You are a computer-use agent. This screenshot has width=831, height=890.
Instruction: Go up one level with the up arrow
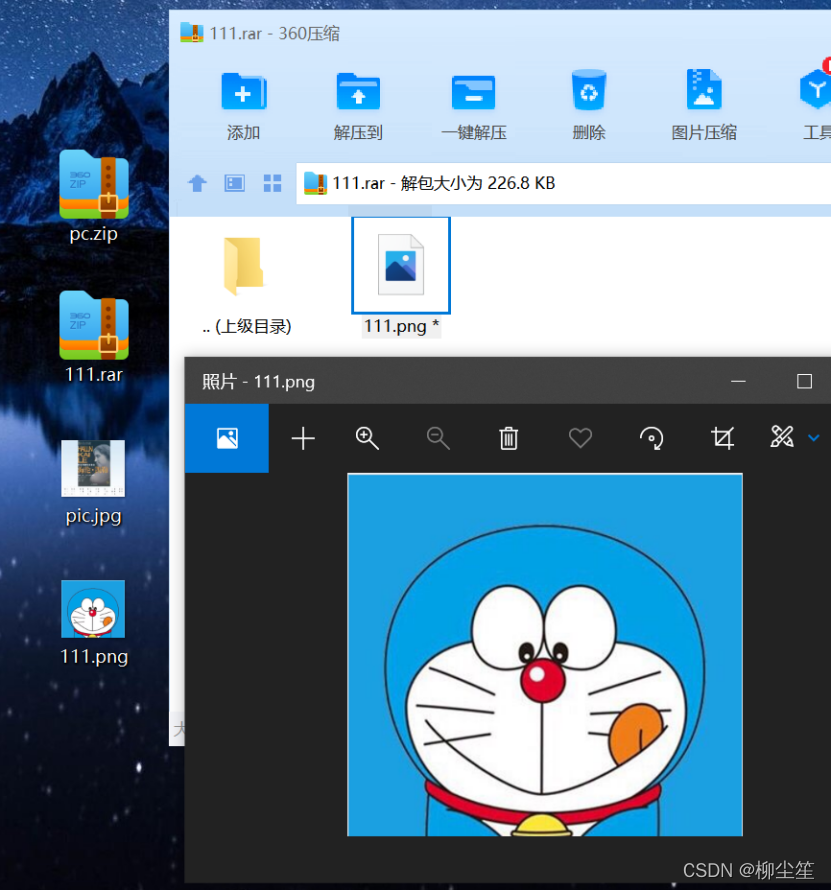197,183
